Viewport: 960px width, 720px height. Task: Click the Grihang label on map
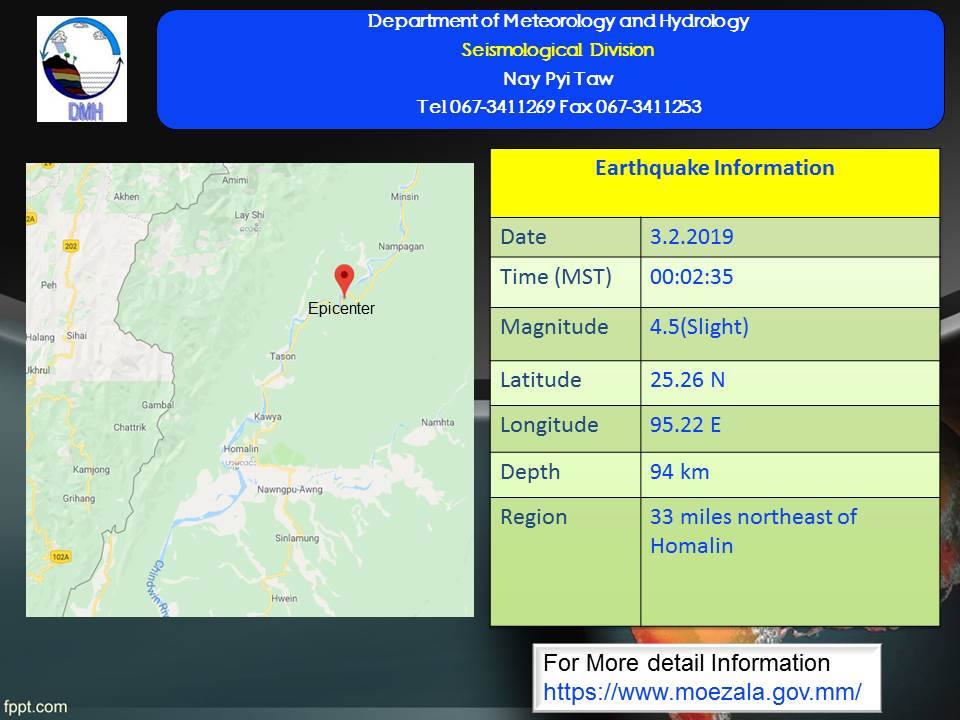pos(79,498)
